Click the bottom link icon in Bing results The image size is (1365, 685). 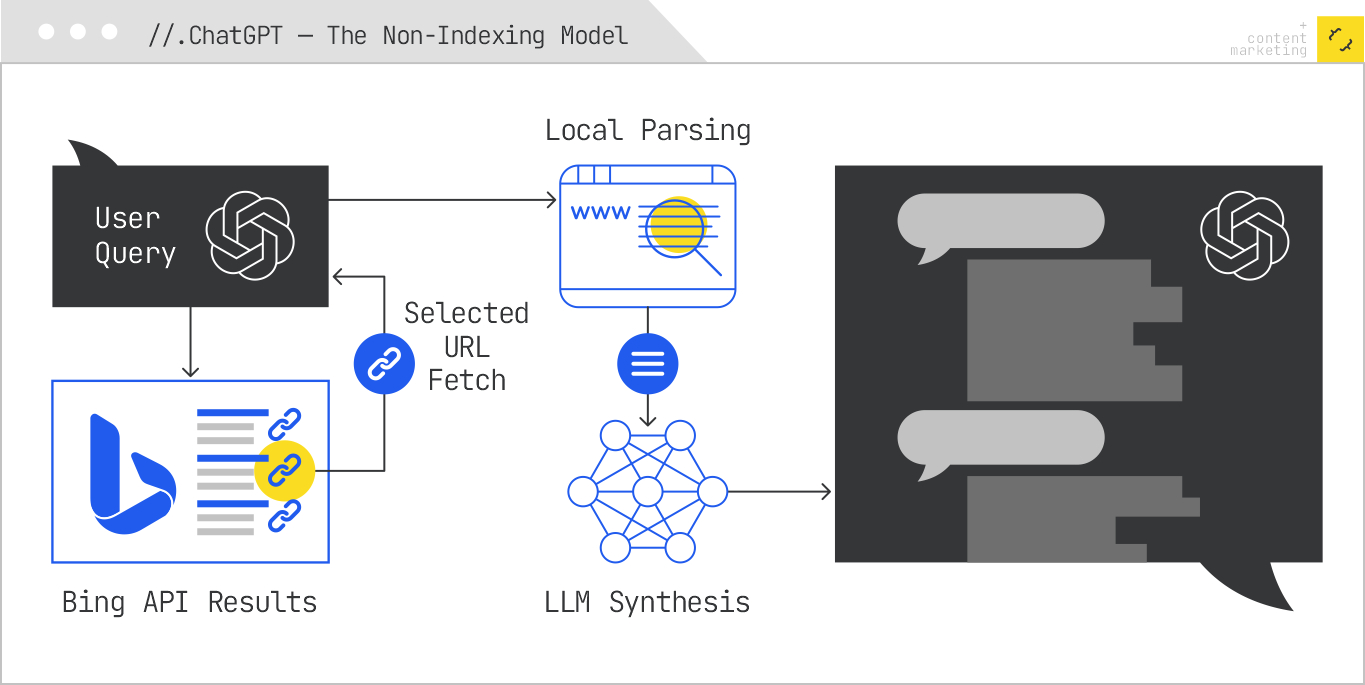pos(285,514)
